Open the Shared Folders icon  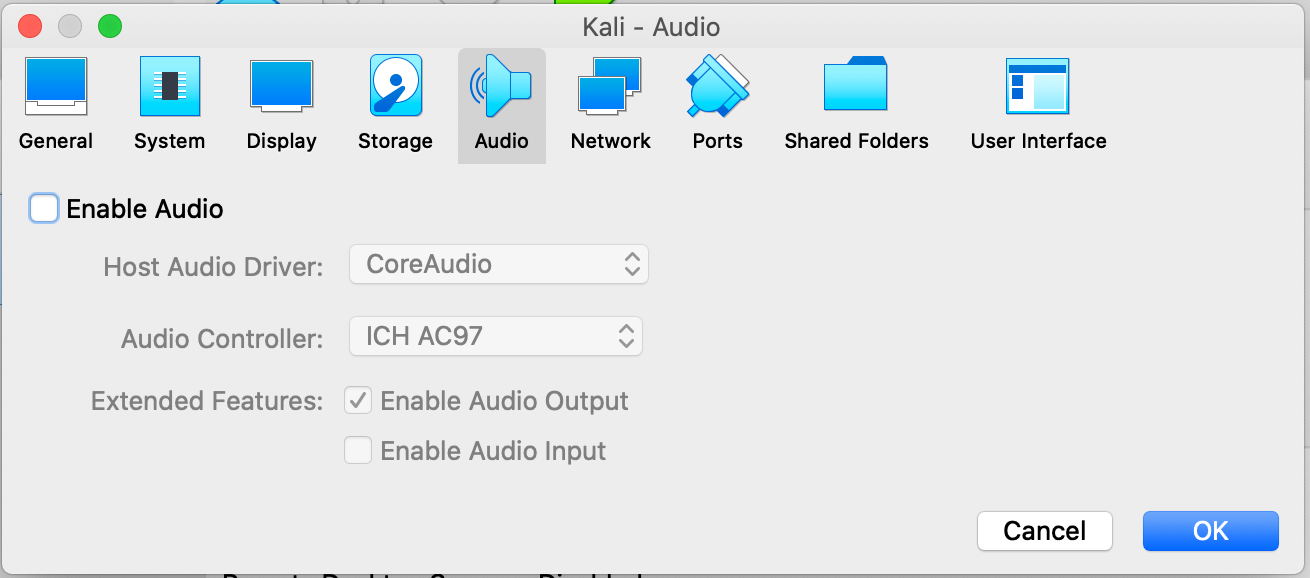[856, 85]
